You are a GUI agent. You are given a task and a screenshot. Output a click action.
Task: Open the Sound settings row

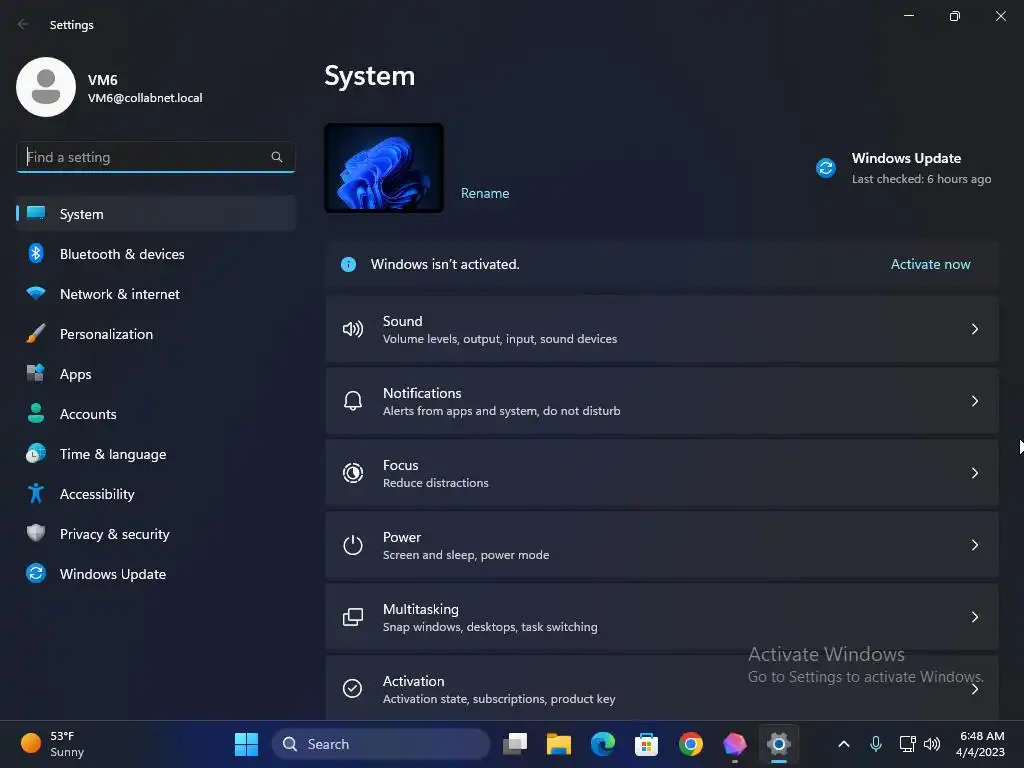[x=662, y=329]
